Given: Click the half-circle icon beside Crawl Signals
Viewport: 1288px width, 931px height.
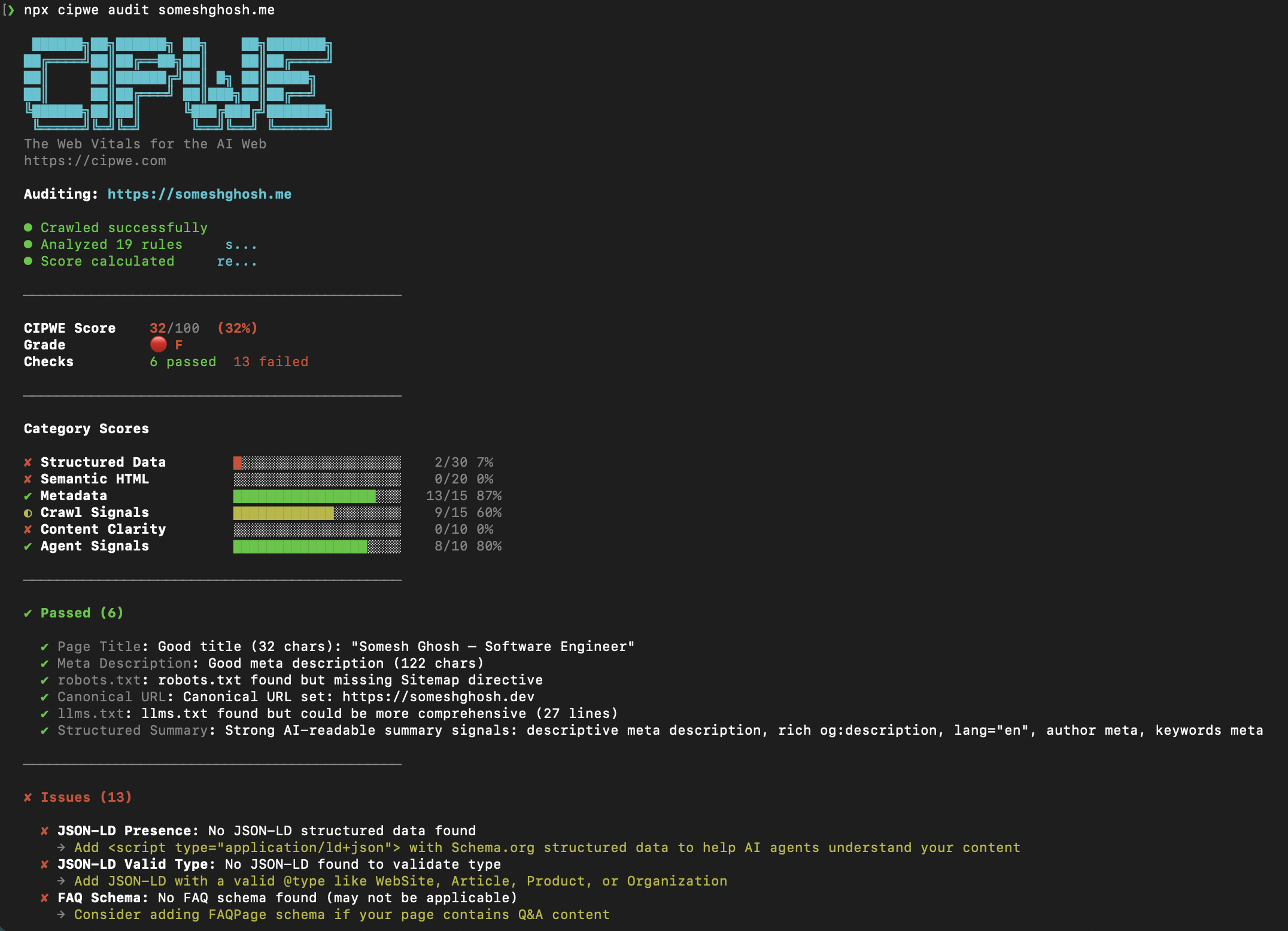Looking at the screenshot, I should tap(28, 513).
